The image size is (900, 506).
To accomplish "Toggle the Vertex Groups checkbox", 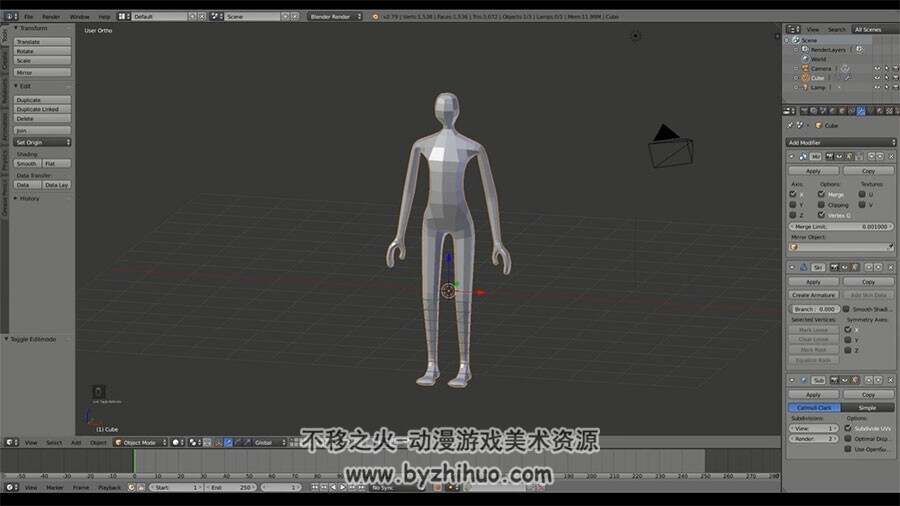I will point(821,215).
